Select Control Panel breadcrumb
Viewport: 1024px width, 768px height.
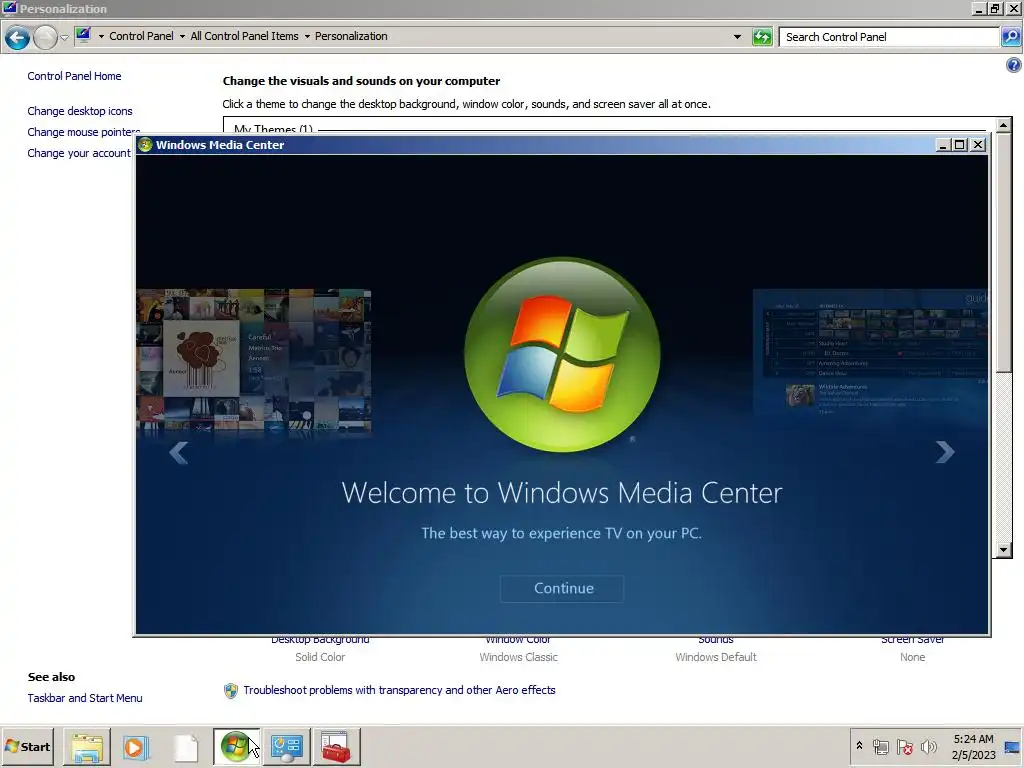(141, 37)
